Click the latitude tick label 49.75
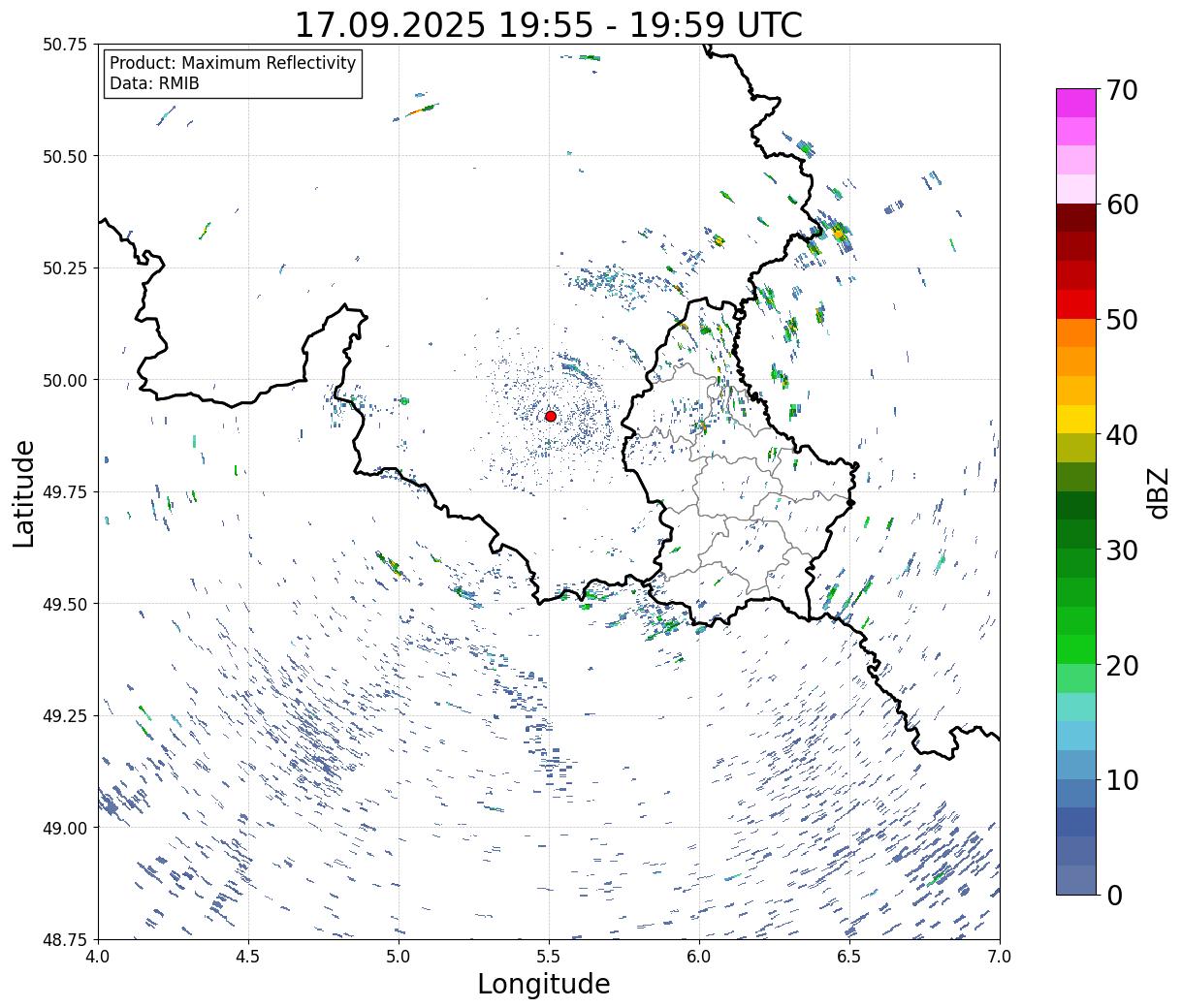 [x=65, y=492]
